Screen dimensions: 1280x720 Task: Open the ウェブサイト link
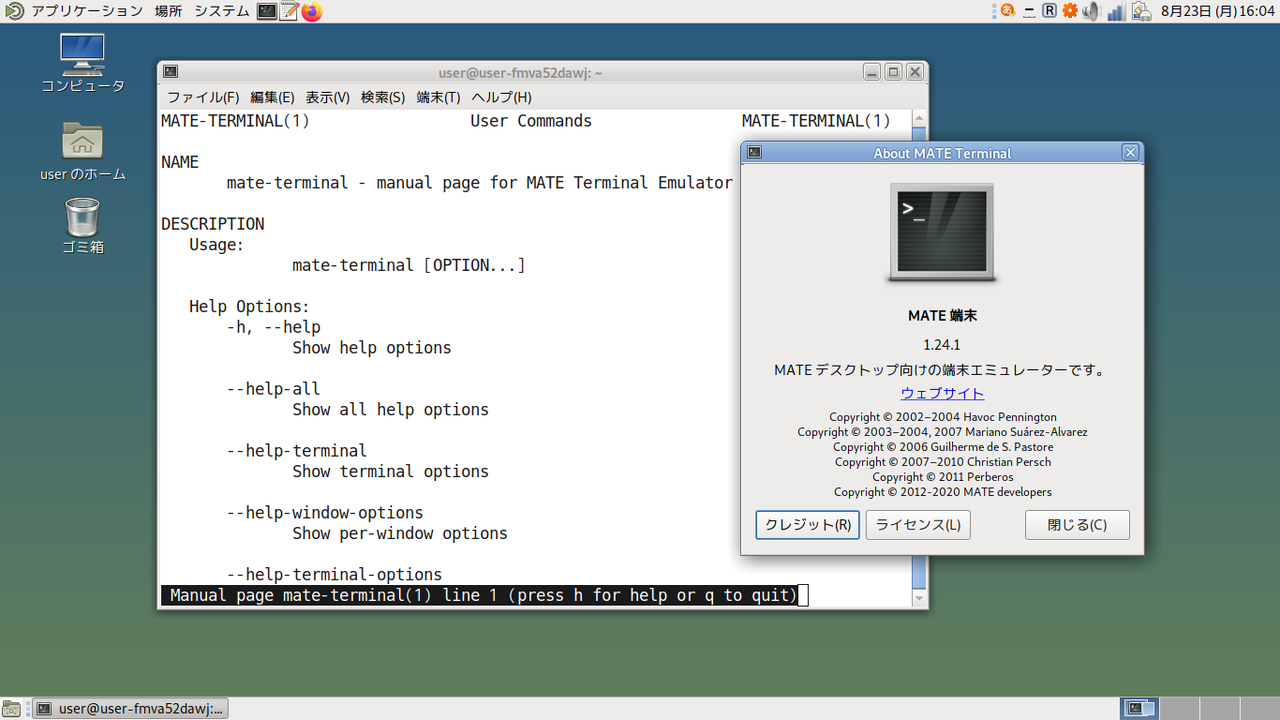point(942,393)
